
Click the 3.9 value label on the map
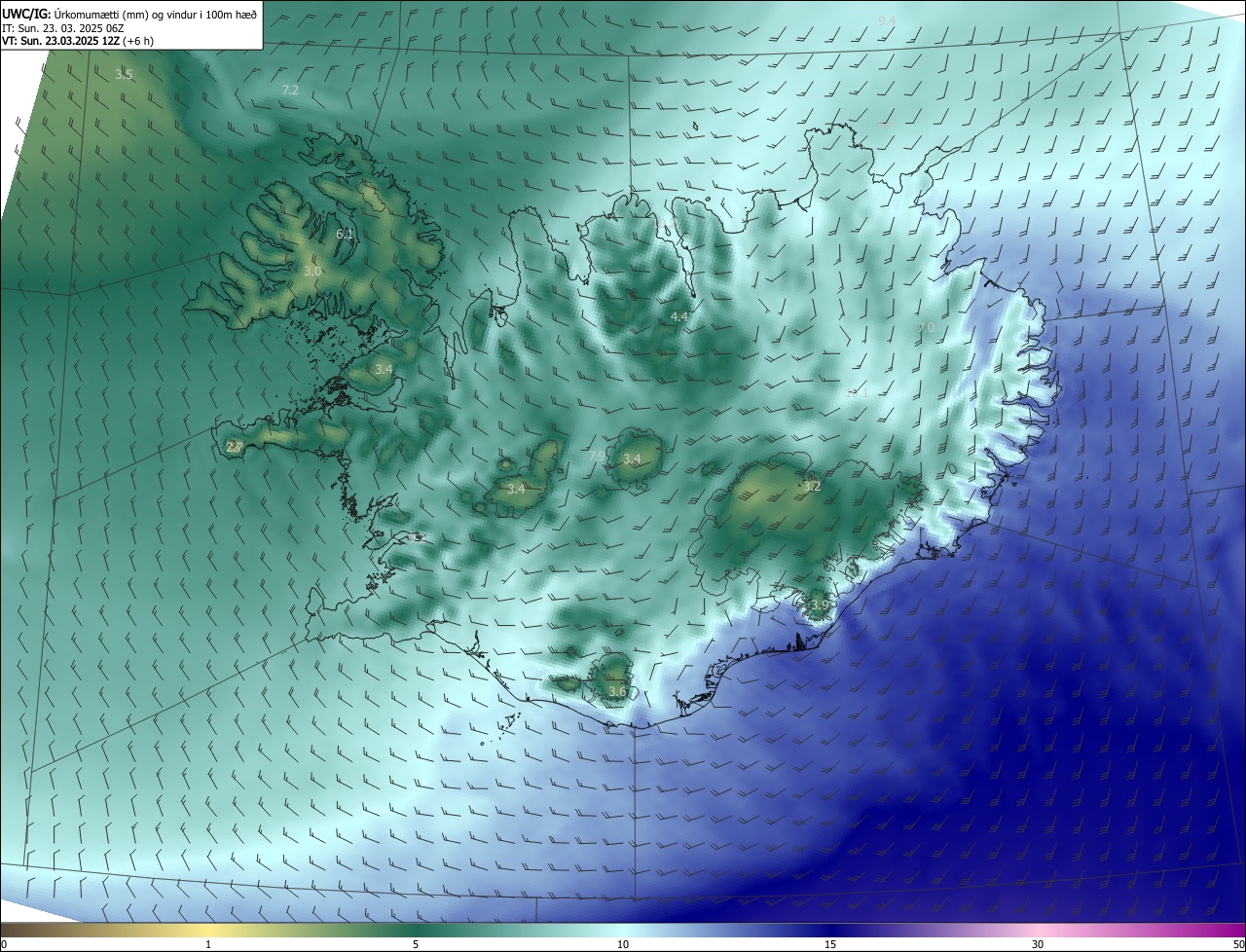820,604
